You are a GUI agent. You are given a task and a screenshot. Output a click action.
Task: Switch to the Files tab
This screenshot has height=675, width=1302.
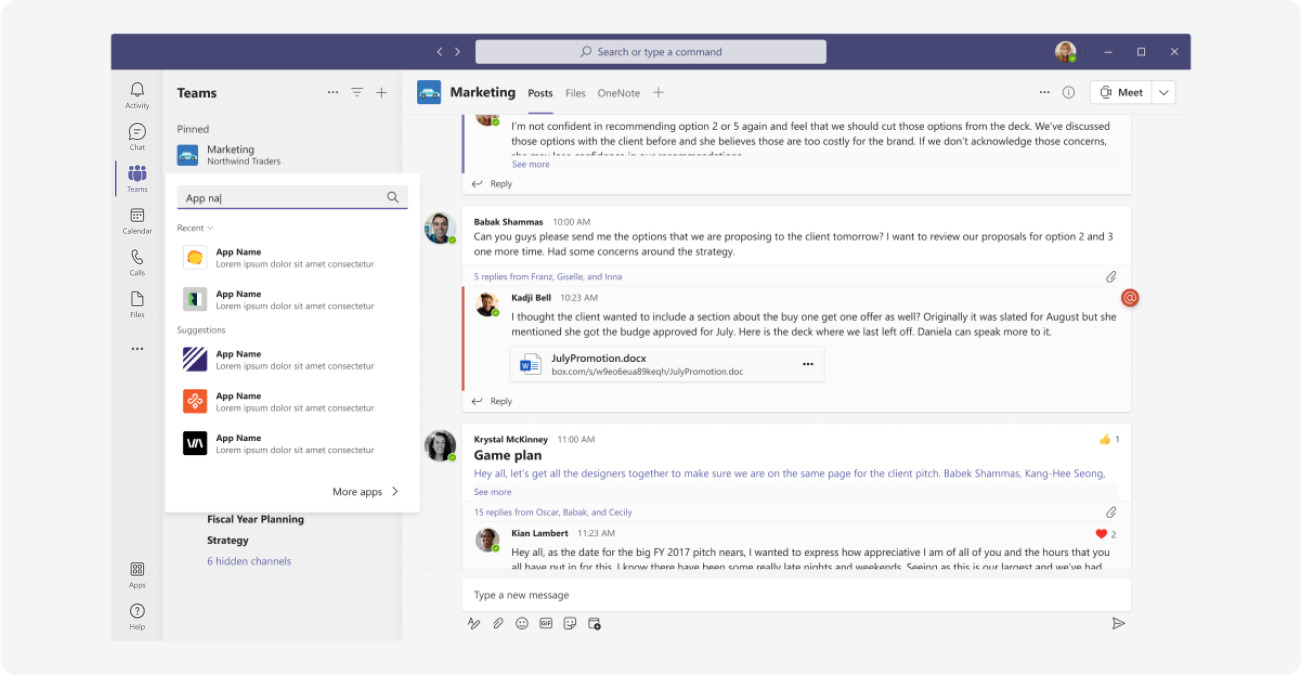pos(575,93)
